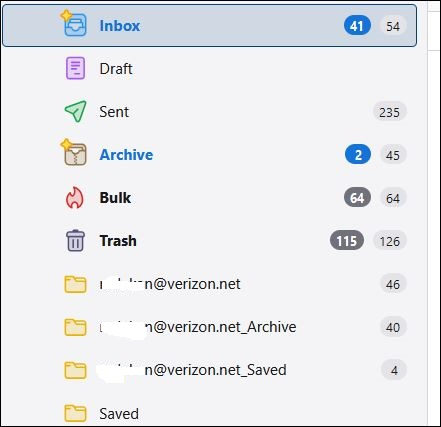Click the green Sent paper plane icon

tap(75, 111)
